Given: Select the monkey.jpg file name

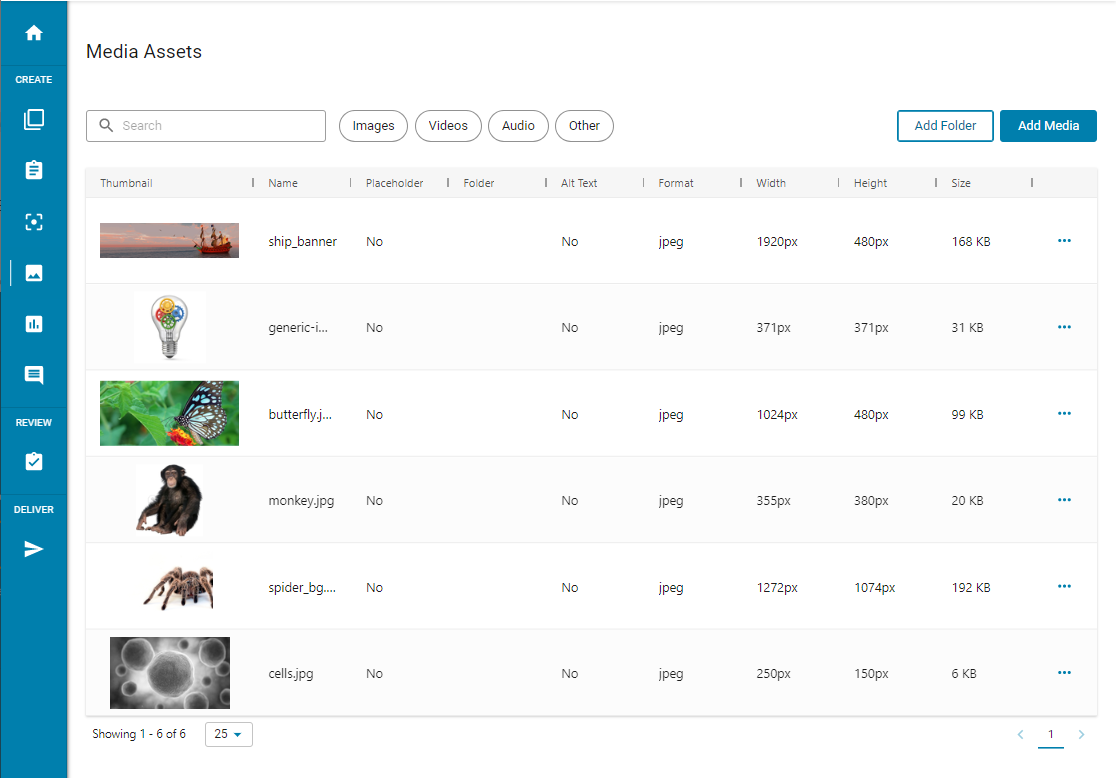Looking at the screenshot, I should pos(301,500).
